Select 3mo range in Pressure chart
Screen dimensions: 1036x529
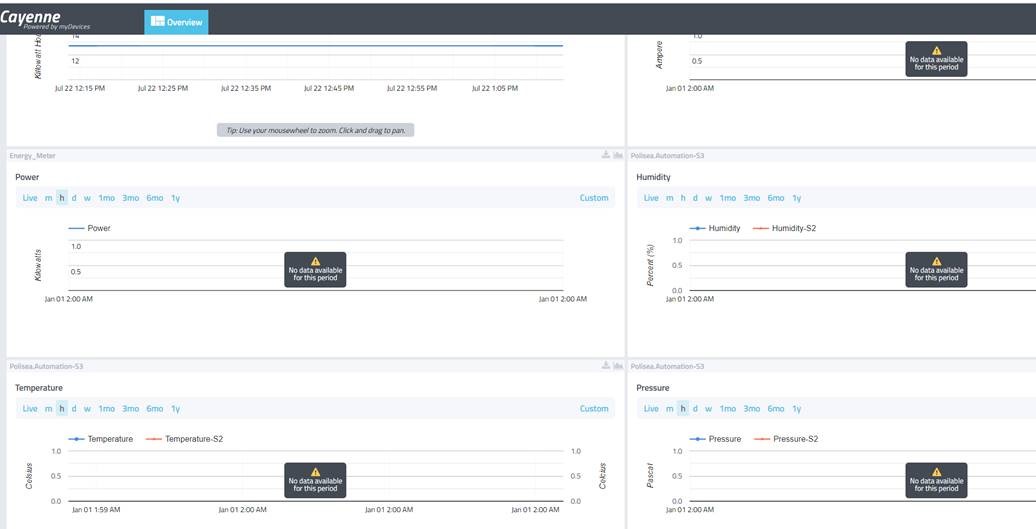(752, 408)
